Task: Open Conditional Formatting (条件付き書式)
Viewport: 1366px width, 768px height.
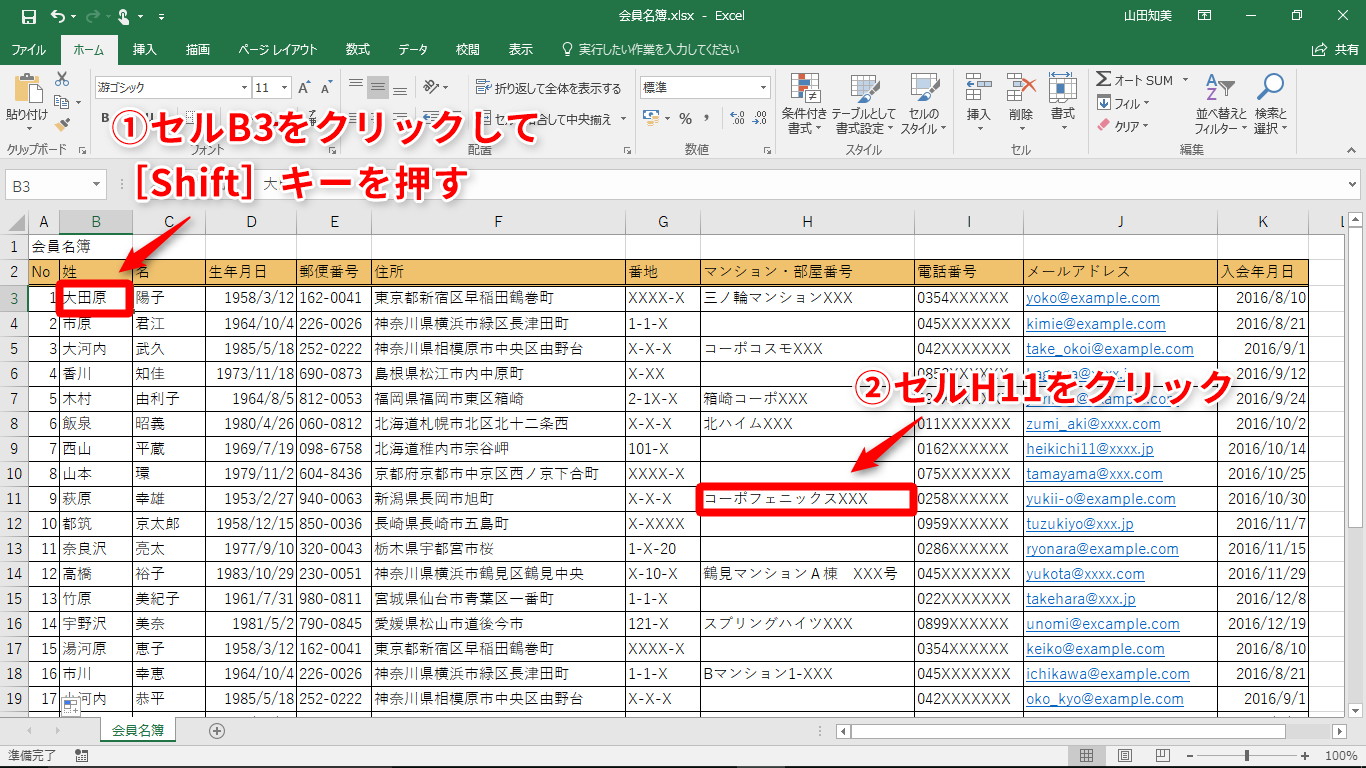Action: pyautogui.click(x=805, y=104)
